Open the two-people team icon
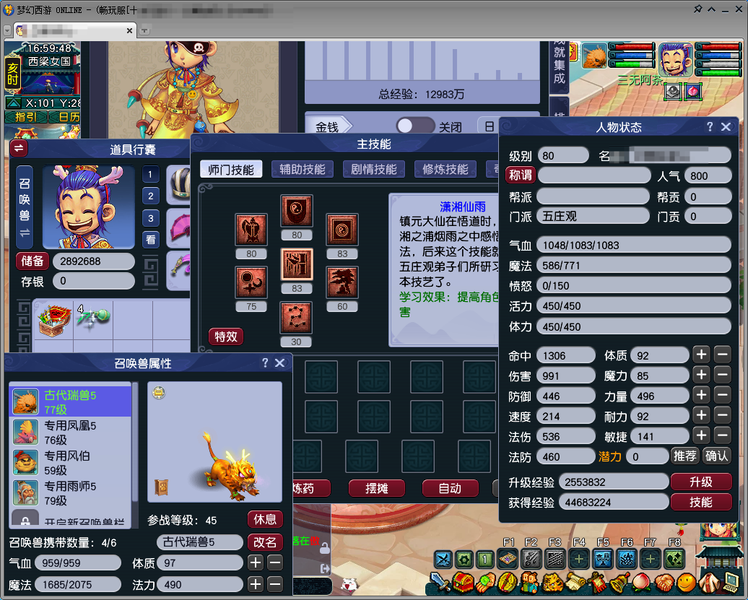 pyautogui.click(x=530, y=581)
